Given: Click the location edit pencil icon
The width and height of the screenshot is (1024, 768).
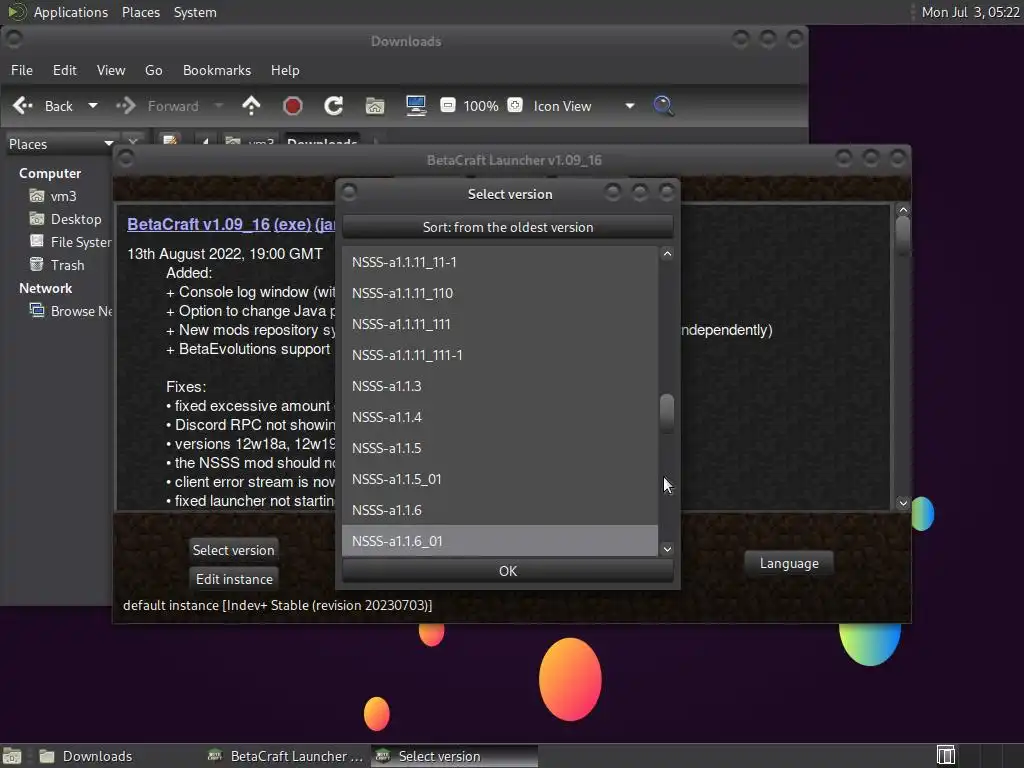Looking at the screenshot, I should [170, 141].
